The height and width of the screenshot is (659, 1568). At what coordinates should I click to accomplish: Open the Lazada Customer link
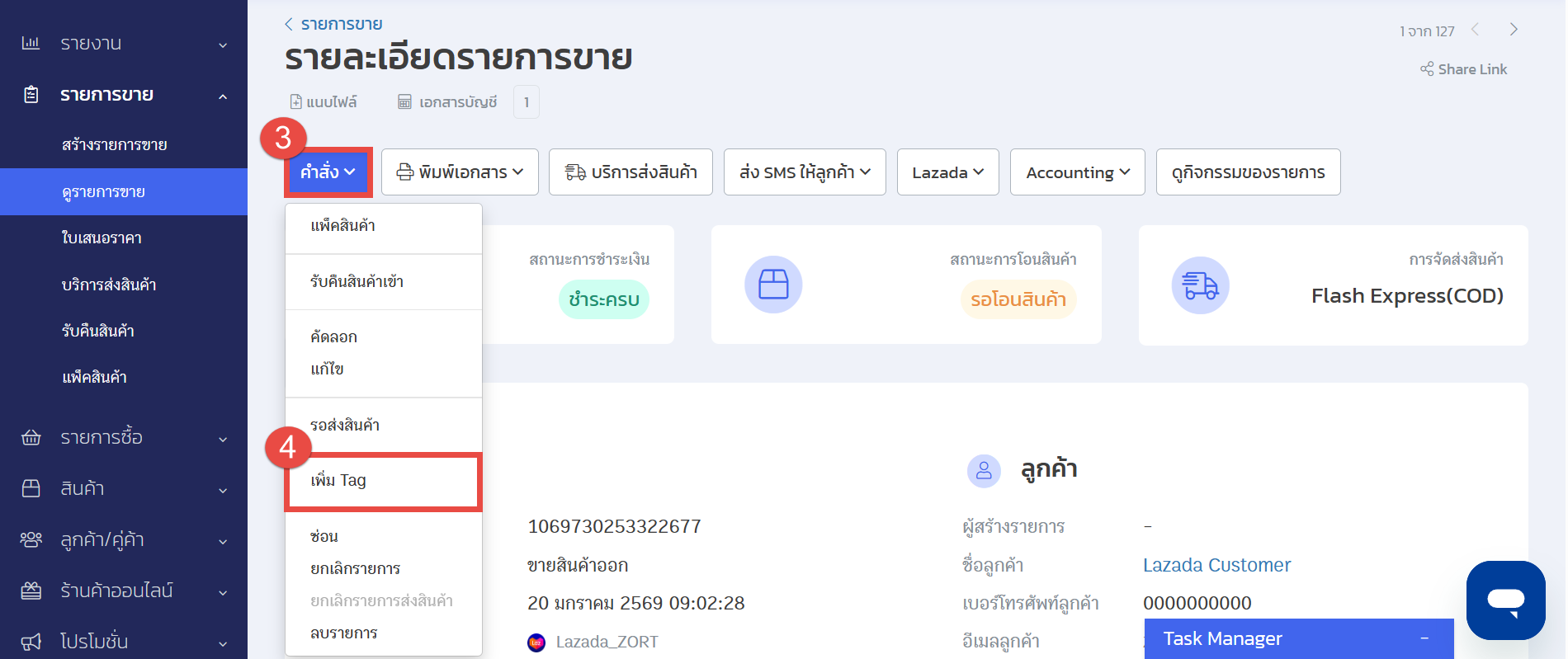[1216, 565]
